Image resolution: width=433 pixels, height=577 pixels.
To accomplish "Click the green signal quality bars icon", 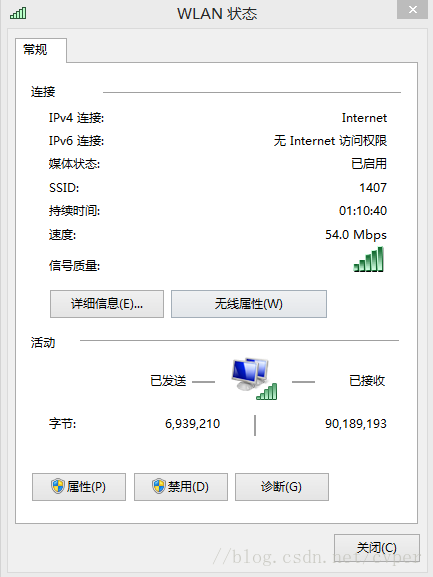I will pos(369,259).
